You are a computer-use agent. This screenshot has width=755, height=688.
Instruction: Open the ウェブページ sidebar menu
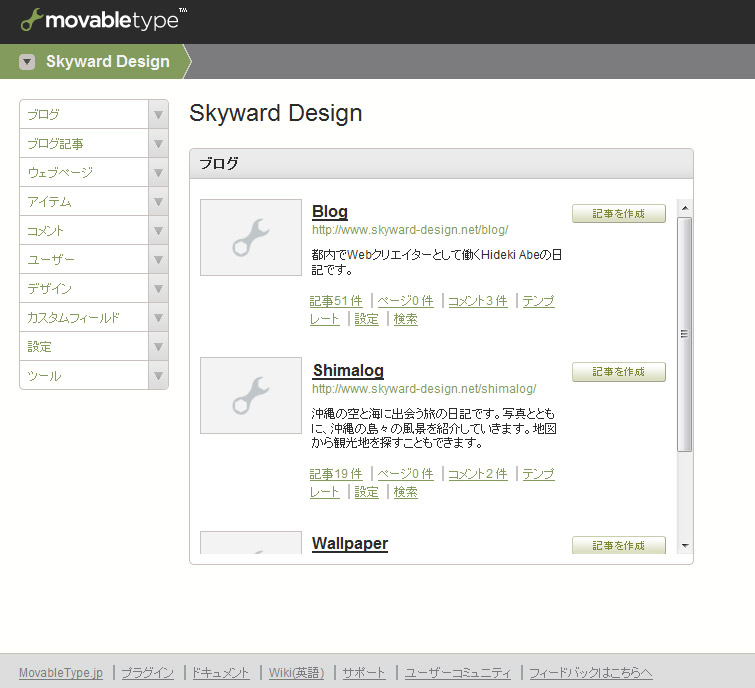[84, 172]
